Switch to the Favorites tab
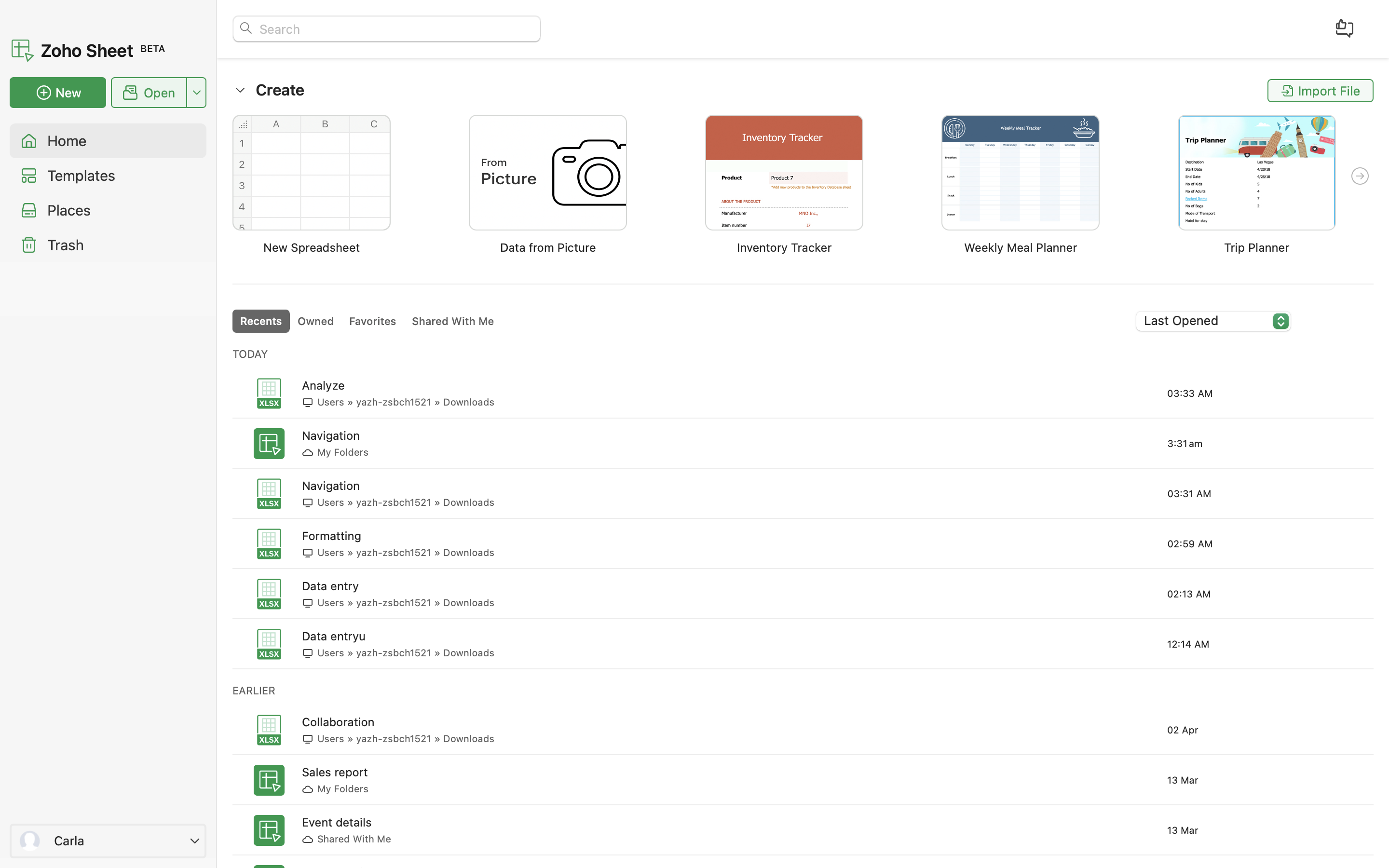The height and width of the screenshot is (868, 1389). click(372, 322)
